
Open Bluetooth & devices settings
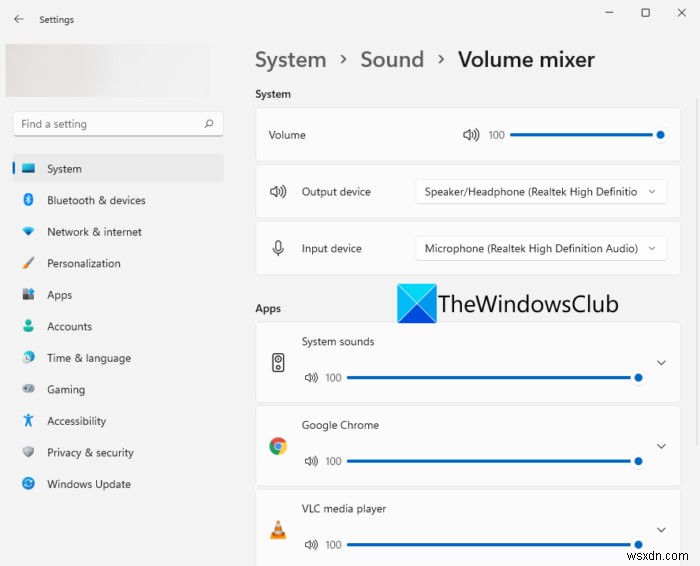click(118, 200)
